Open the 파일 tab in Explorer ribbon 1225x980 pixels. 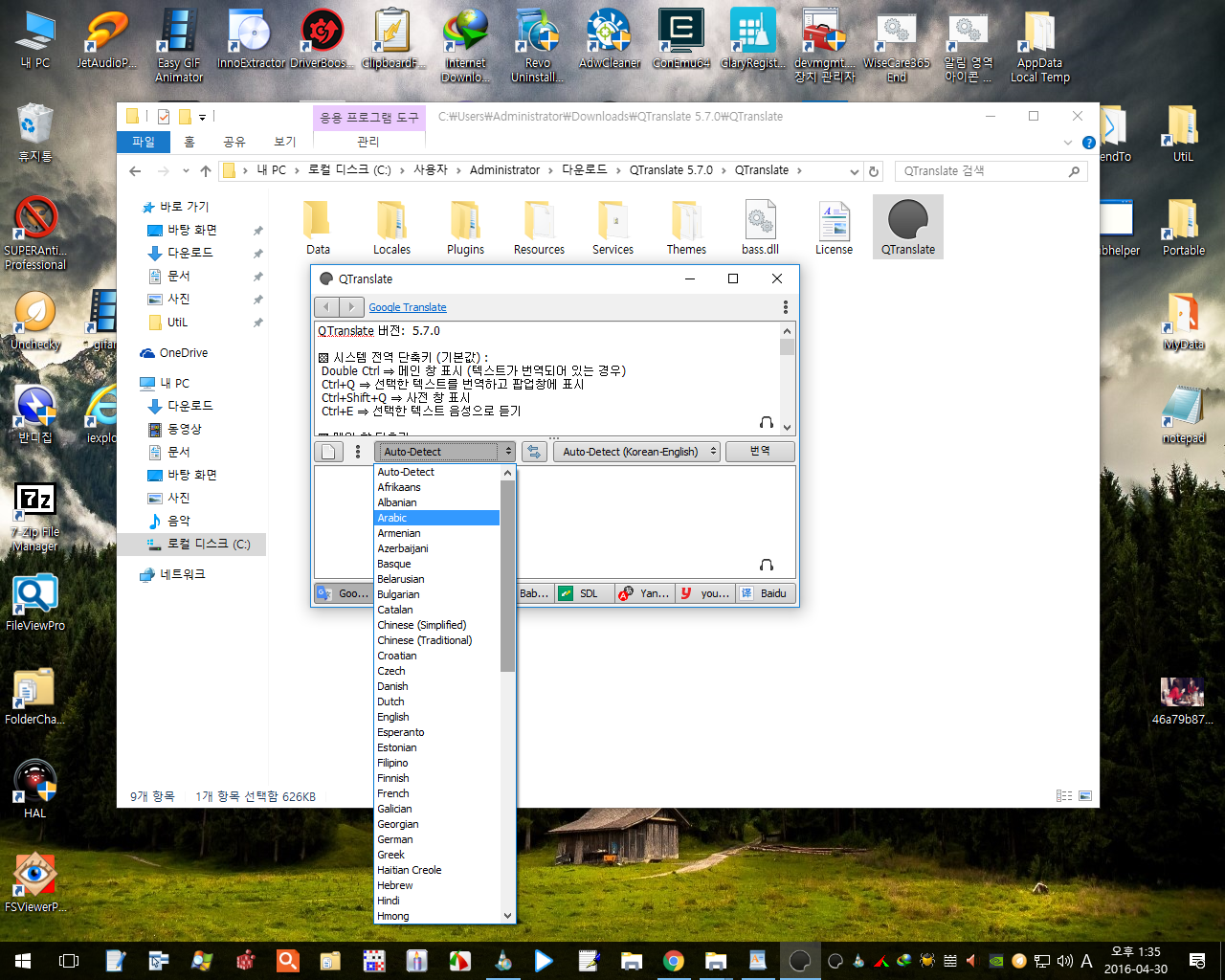coord(144,142)
